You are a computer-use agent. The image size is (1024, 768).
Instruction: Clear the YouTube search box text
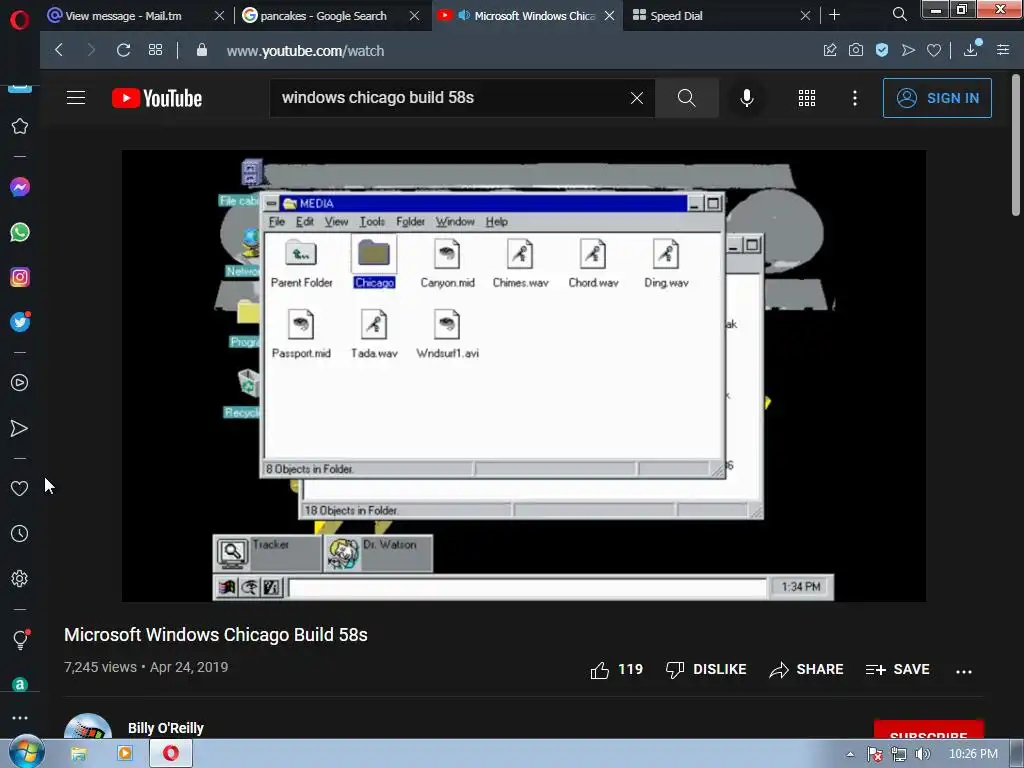point(637,98)
